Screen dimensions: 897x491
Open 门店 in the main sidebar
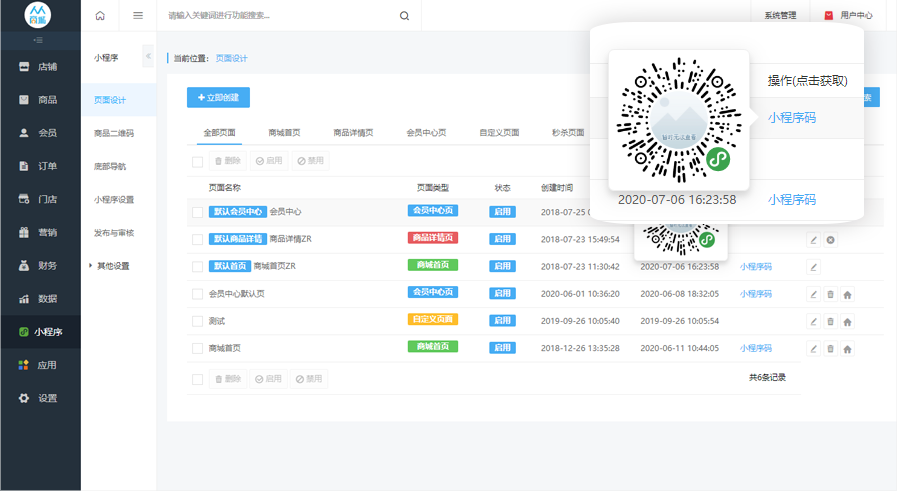pyautogui.click(x=40, y=200)
